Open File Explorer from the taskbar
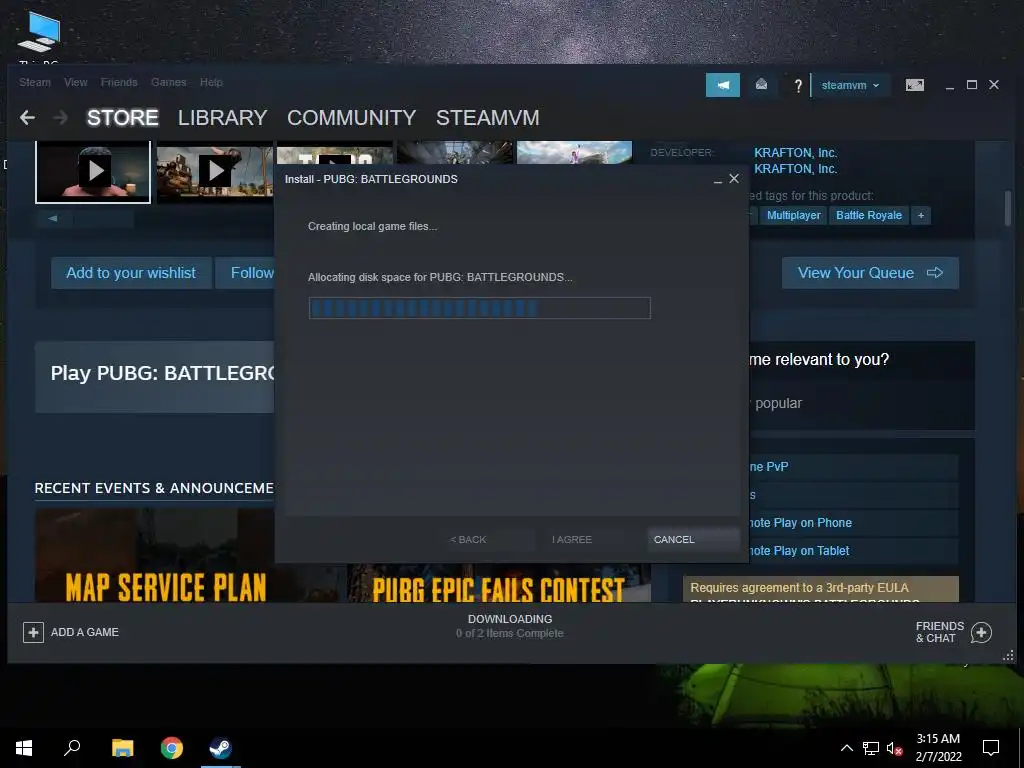The height and width of the screenshot is (768, 1024). pos(122,748)
